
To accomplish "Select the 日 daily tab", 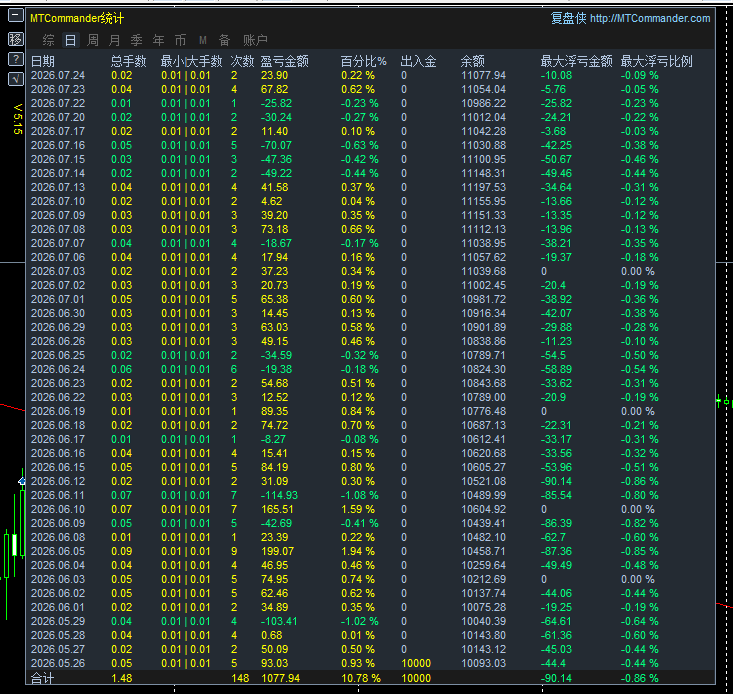I will click(70, 40).
